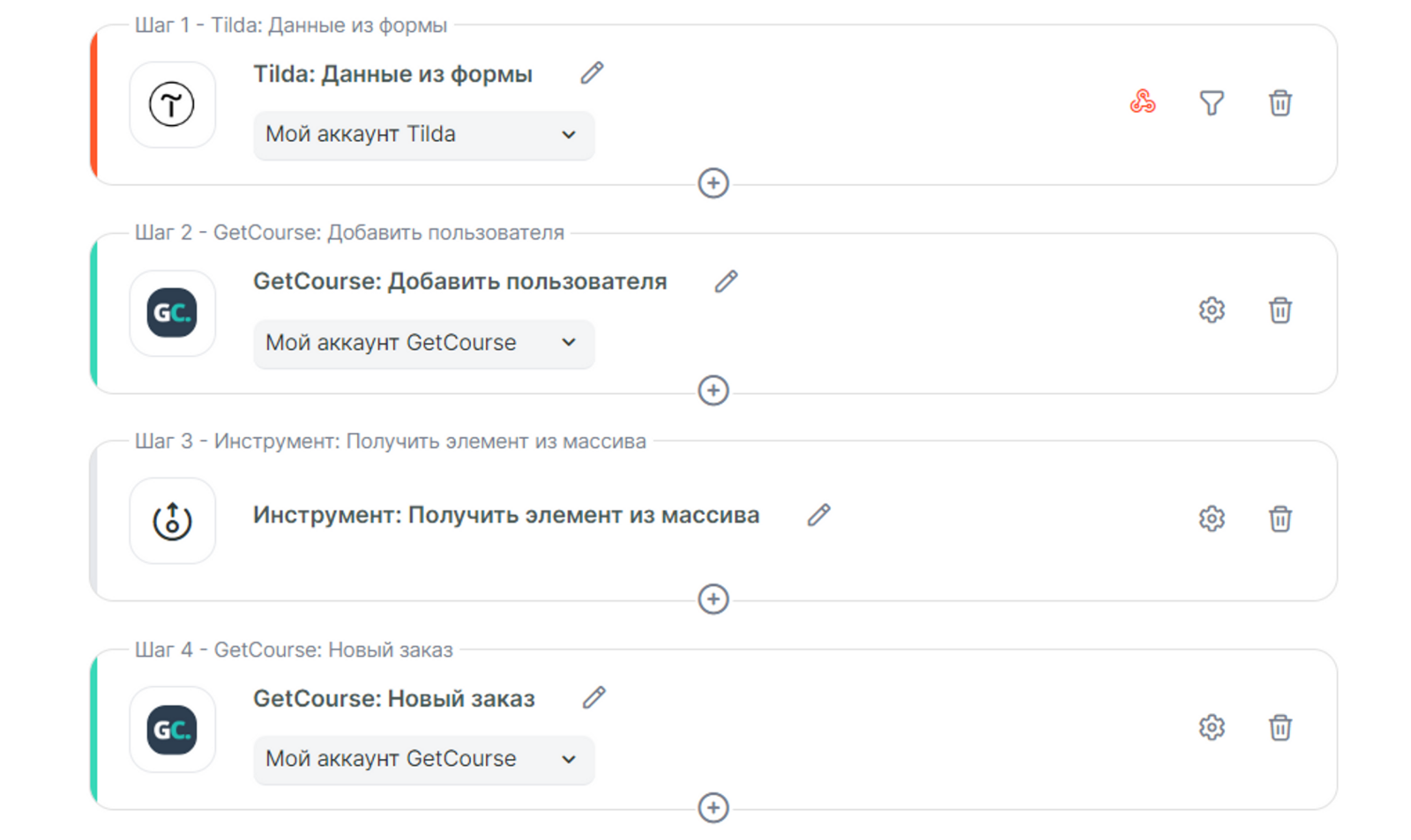Image resolution: width=1411 pixels, height=840 pixels.
Task: Open settings for the array element tool step
Action: [x=1212, y=518]
